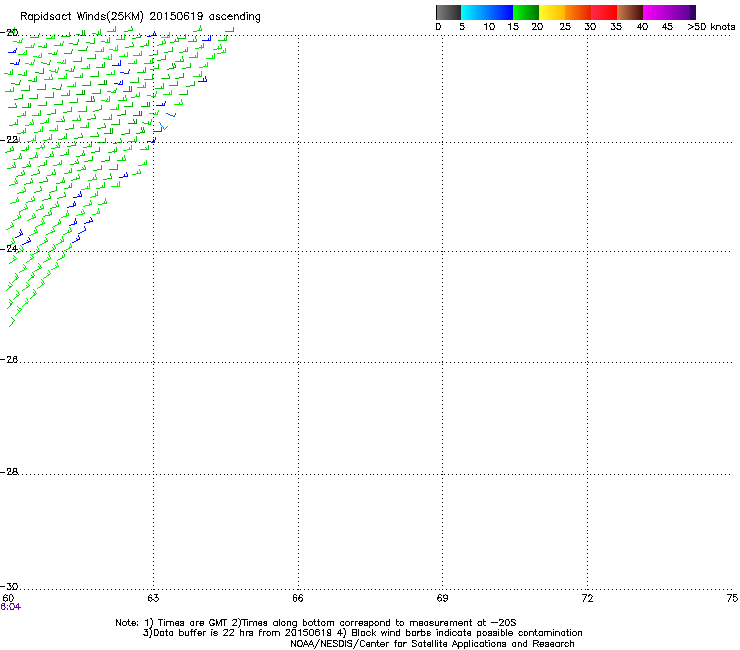Click the brown 35-40 knots color band
Viewport: 740px width, 650px height.
point(630,12)
